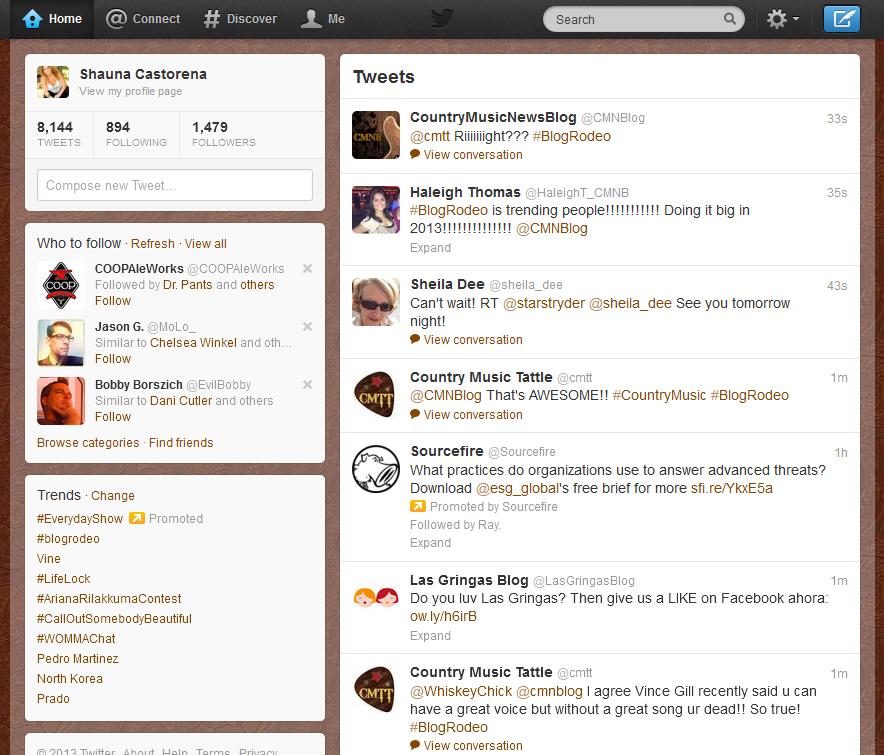The width and height of the screenshot is (884, 755).
Task: View conversation on Sheila Dee's tweet
Action: (x=472, y=340)
